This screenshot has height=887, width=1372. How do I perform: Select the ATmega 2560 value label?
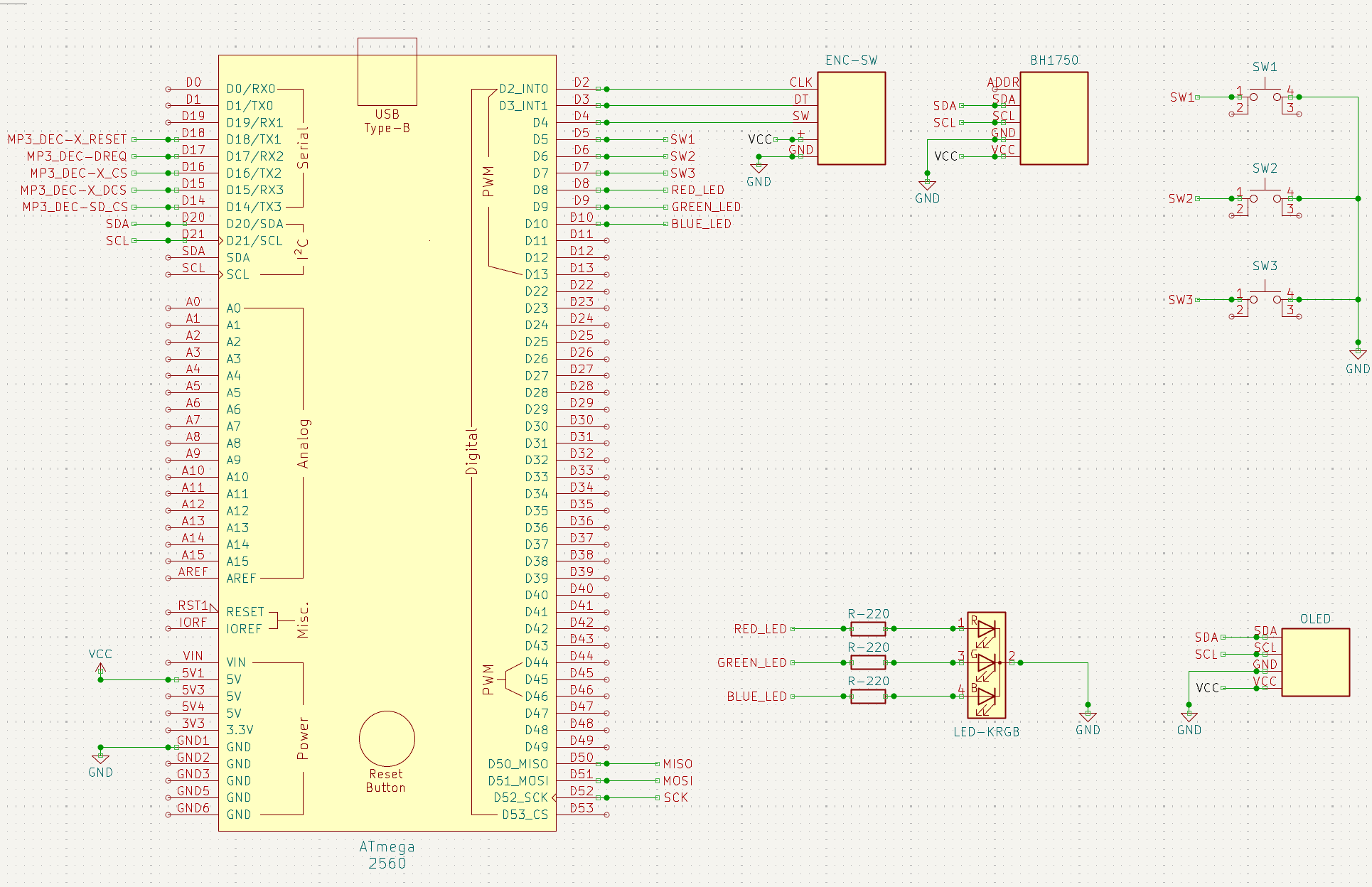coord(387,855)
